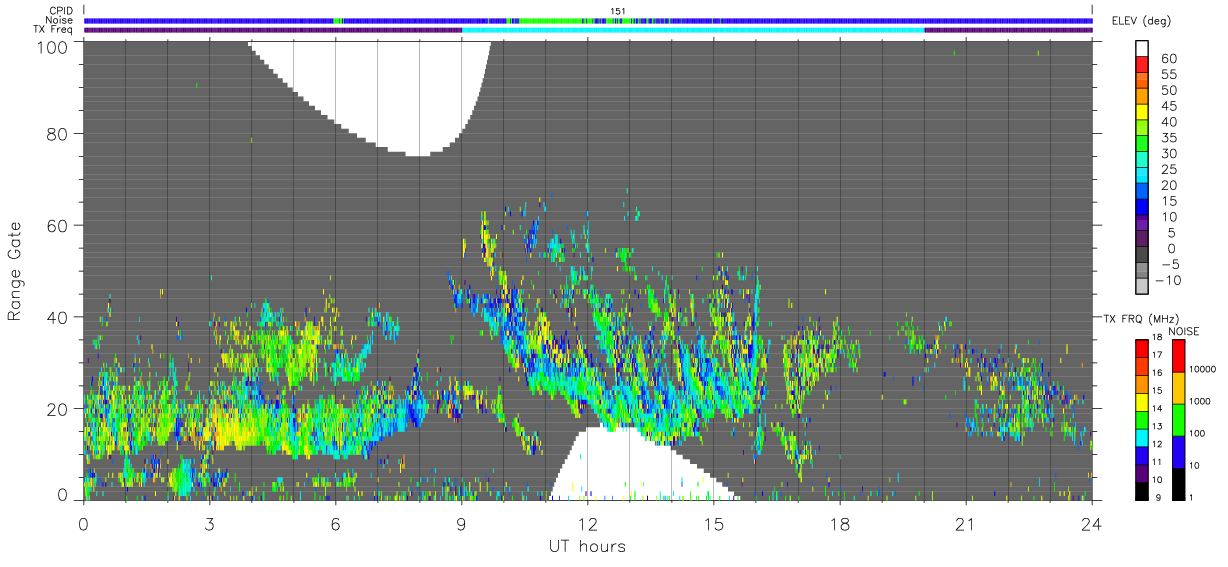Click NOISE legend label '10000'

click(x=1205, y=370)
